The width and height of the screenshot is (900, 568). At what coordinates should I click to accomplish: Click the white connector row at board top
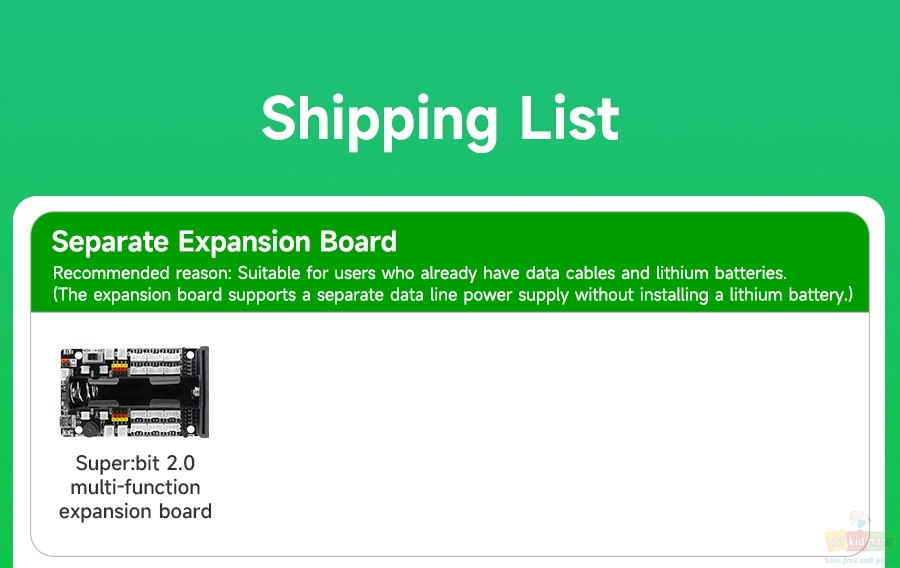[156, 362]
